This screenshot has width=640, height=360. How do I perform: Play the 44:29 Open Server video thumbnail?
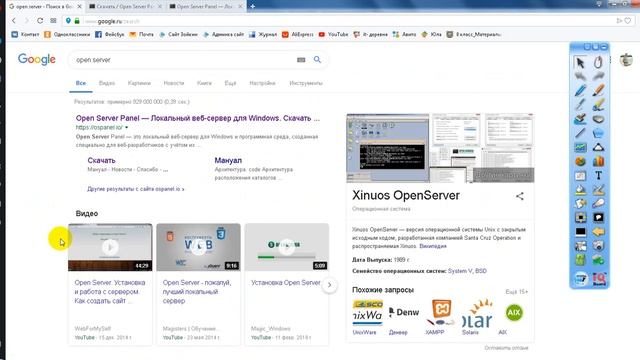click(x=110, y=247)
